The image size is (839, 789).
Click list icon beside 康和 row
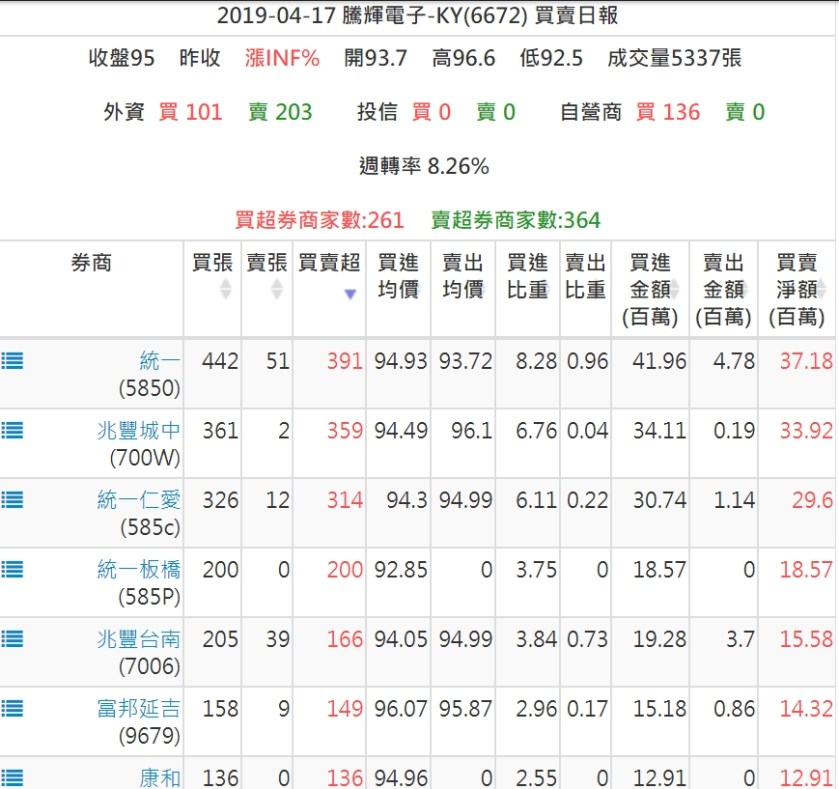point(12,777)
